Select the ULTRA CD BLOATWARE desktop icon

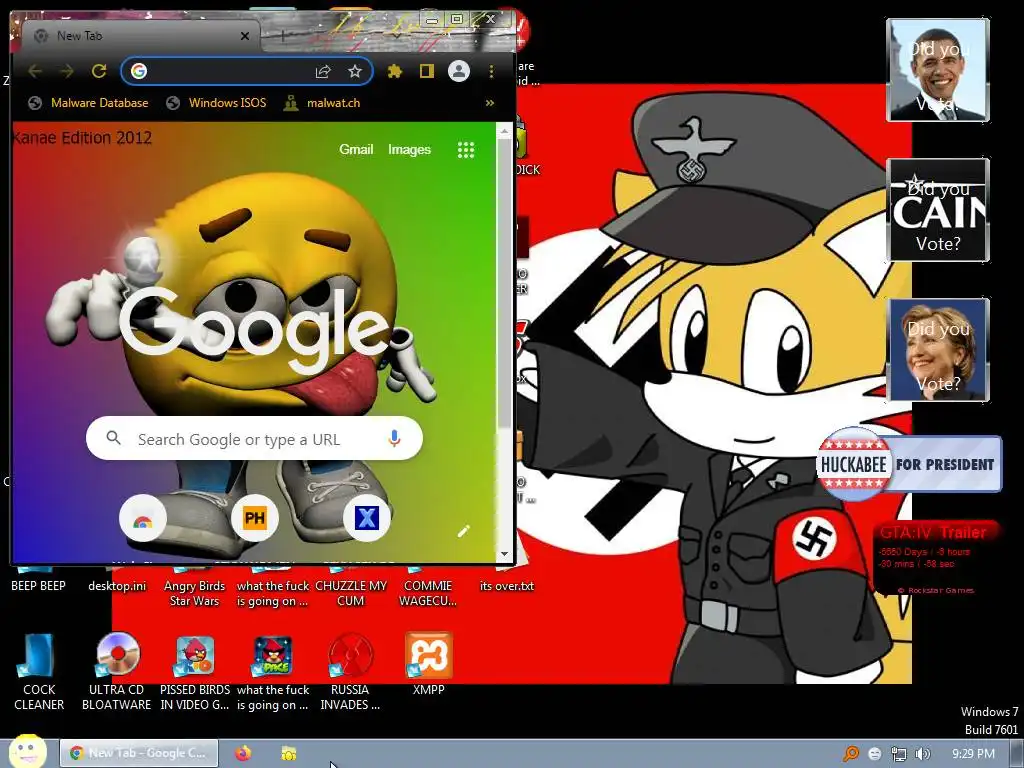pos(117,671)
